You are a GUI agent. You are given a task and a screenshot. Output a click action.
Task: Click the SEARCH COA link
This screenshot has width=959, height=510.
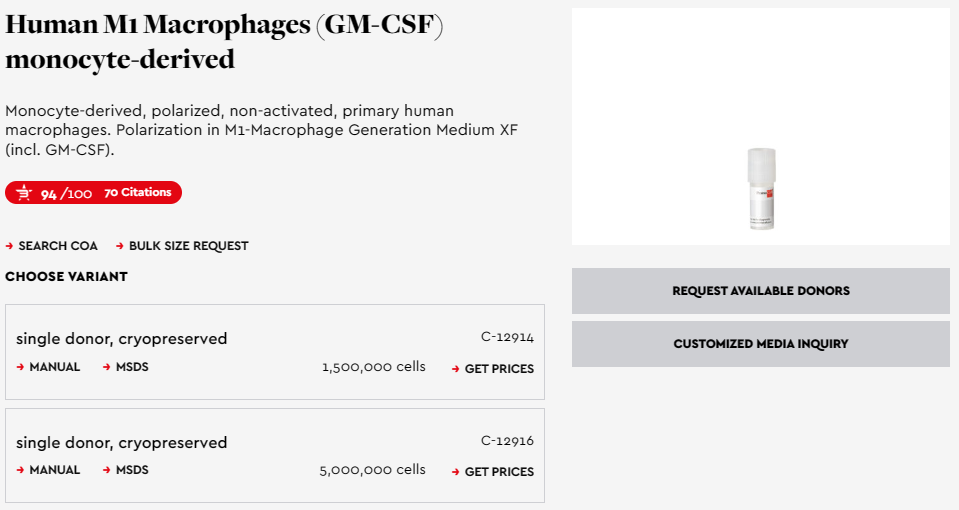[x=57, y=246]
